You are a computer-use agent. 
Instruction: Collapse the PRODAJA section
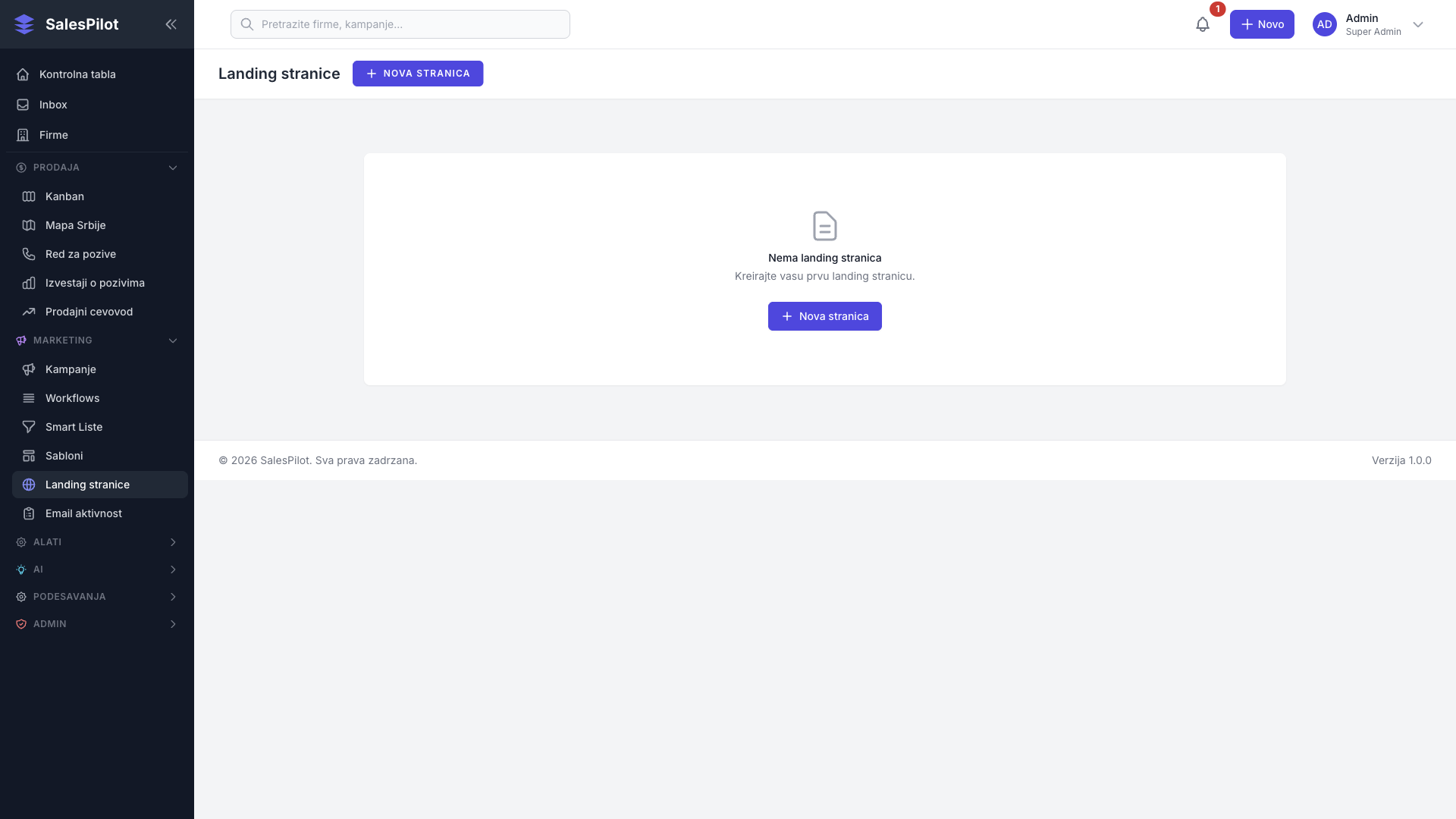click(x=173, y=168)
